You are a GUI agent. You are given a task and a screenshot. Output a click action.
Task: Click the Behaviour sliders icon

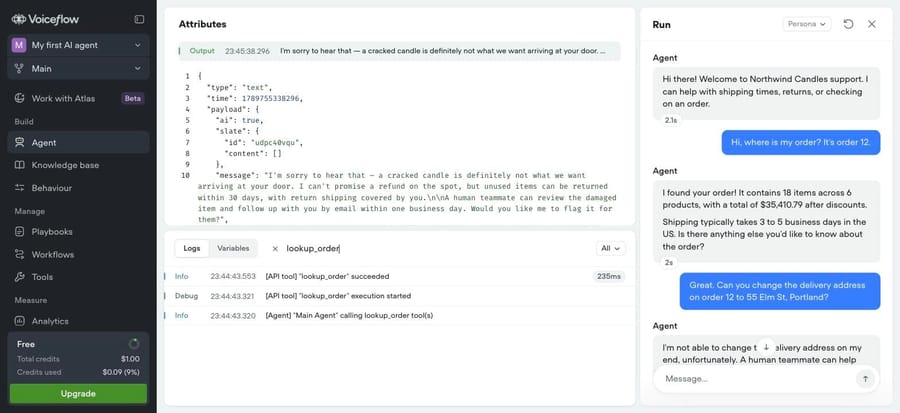click(20, 188)
